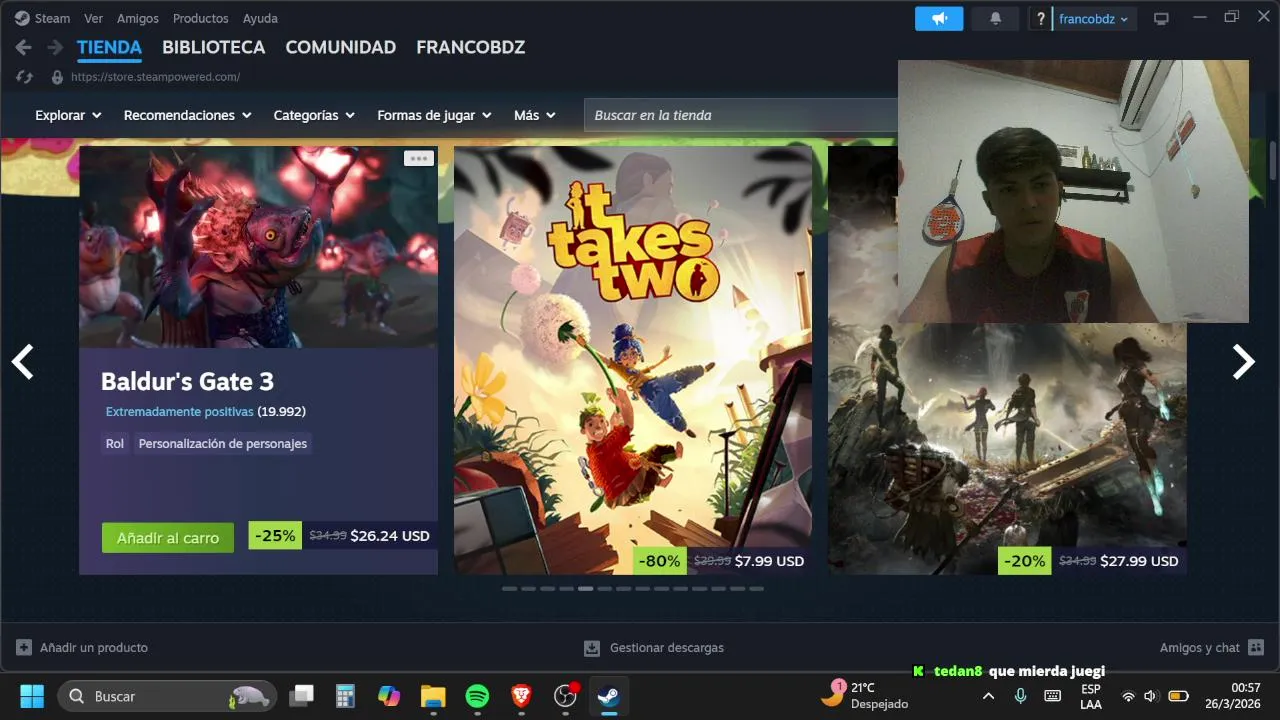Click the padlock icon beside the URL
Screen dimensions: 1280x720
tap(57, 77)
